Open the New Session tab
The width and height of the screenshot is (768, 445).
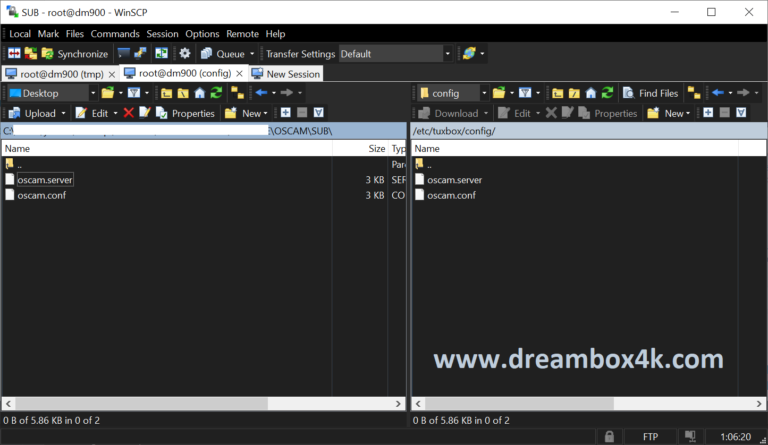286,74
